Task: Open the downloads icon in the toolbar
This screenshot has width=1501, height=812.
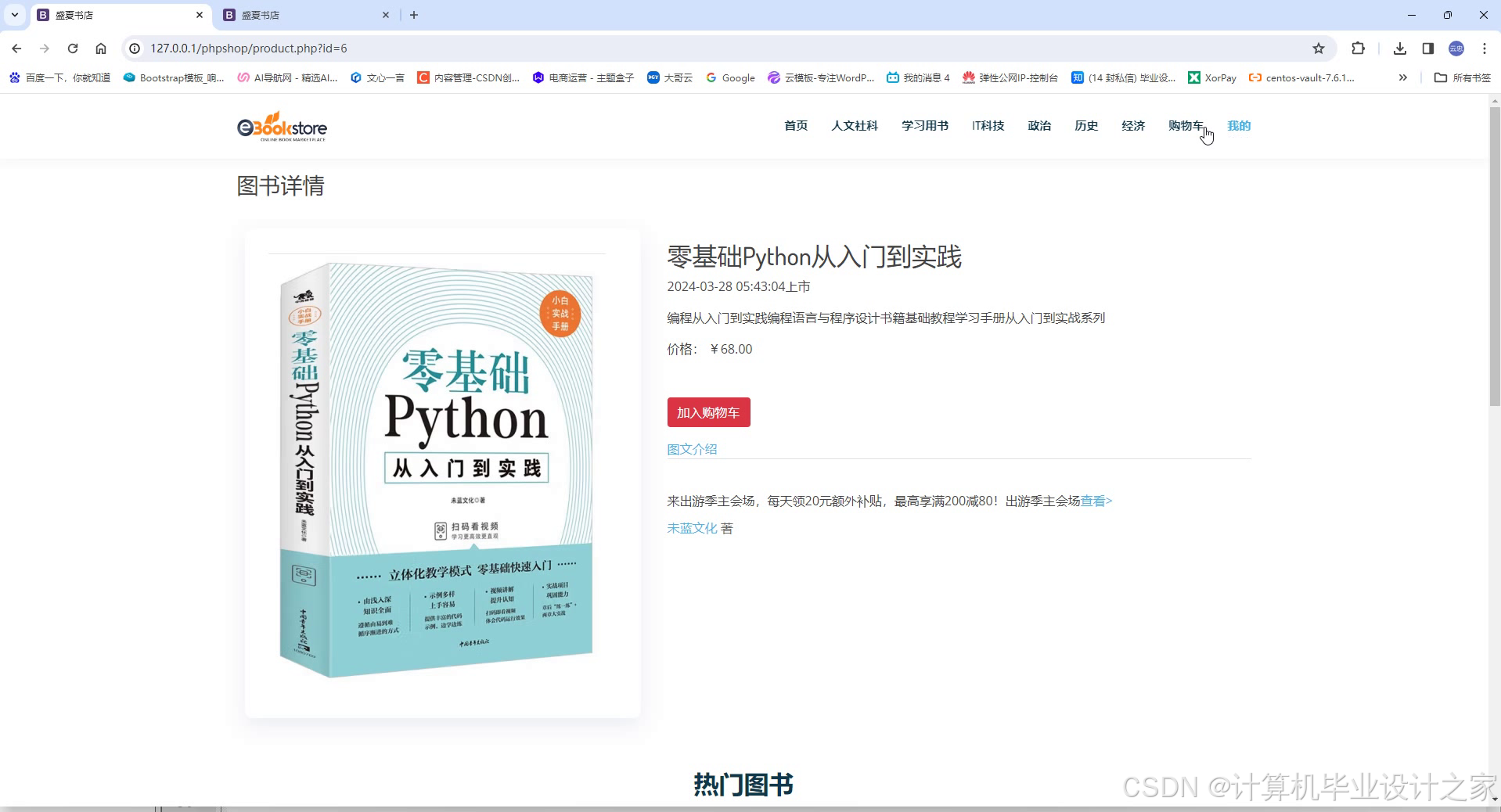Action: click(1400, 49)
